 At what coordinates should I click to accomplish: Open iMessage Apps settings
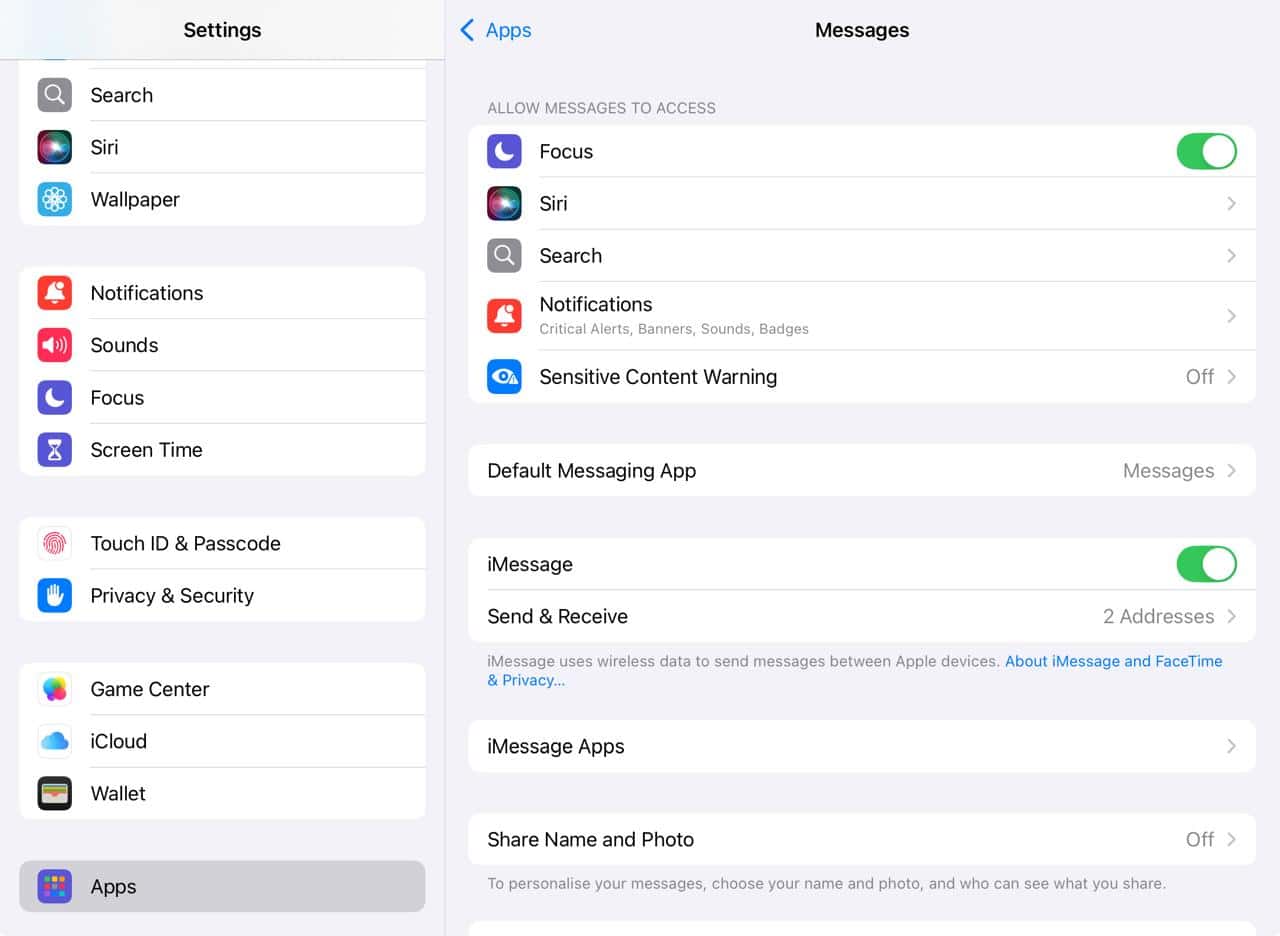pos(862,746)
